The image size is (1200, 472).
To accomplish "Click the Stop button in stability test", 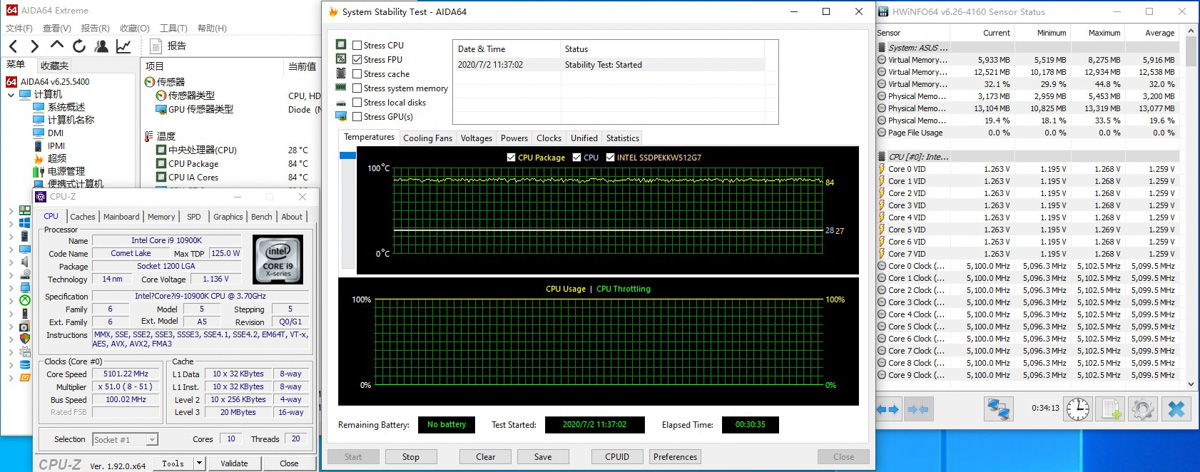I will tap(411, 457).
